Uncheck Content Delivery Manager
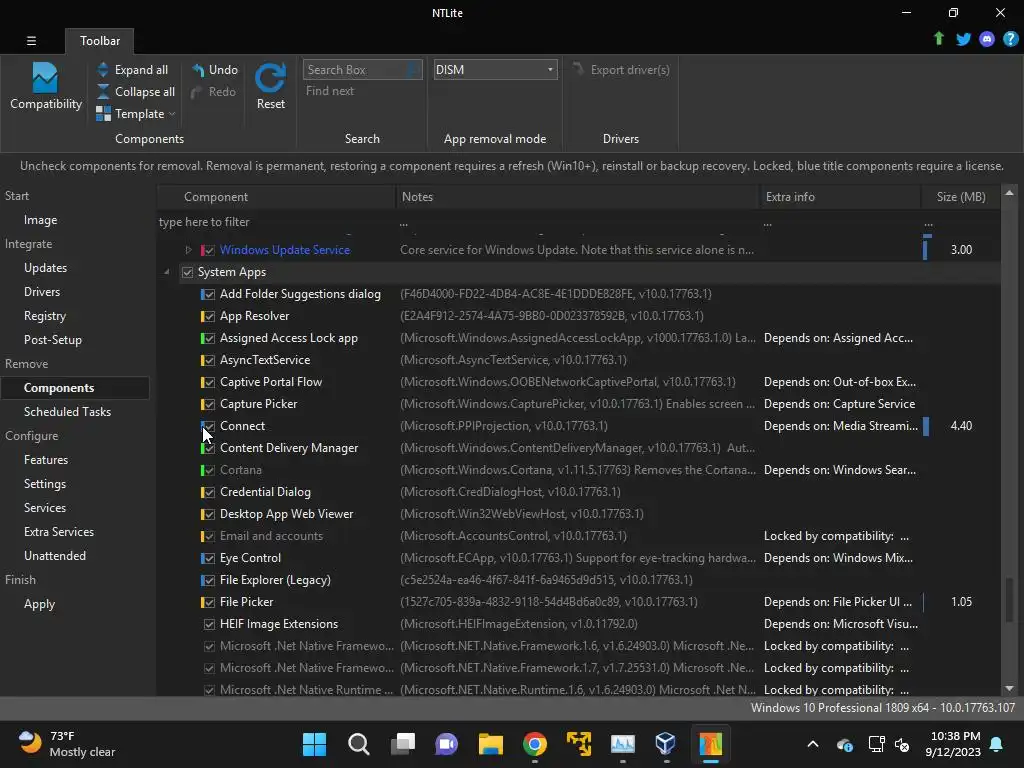1024x768 pixels. click(x=209, y=449)
